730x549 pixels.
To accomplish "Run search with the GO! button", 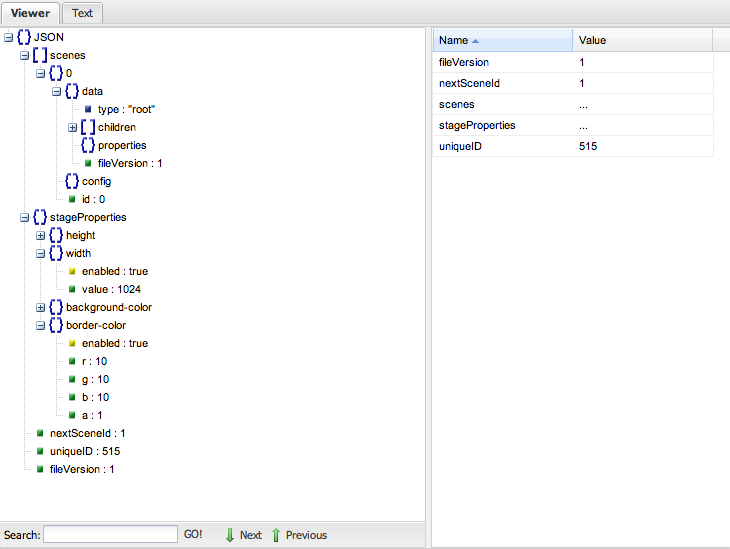I will click(x=193, y=534).
